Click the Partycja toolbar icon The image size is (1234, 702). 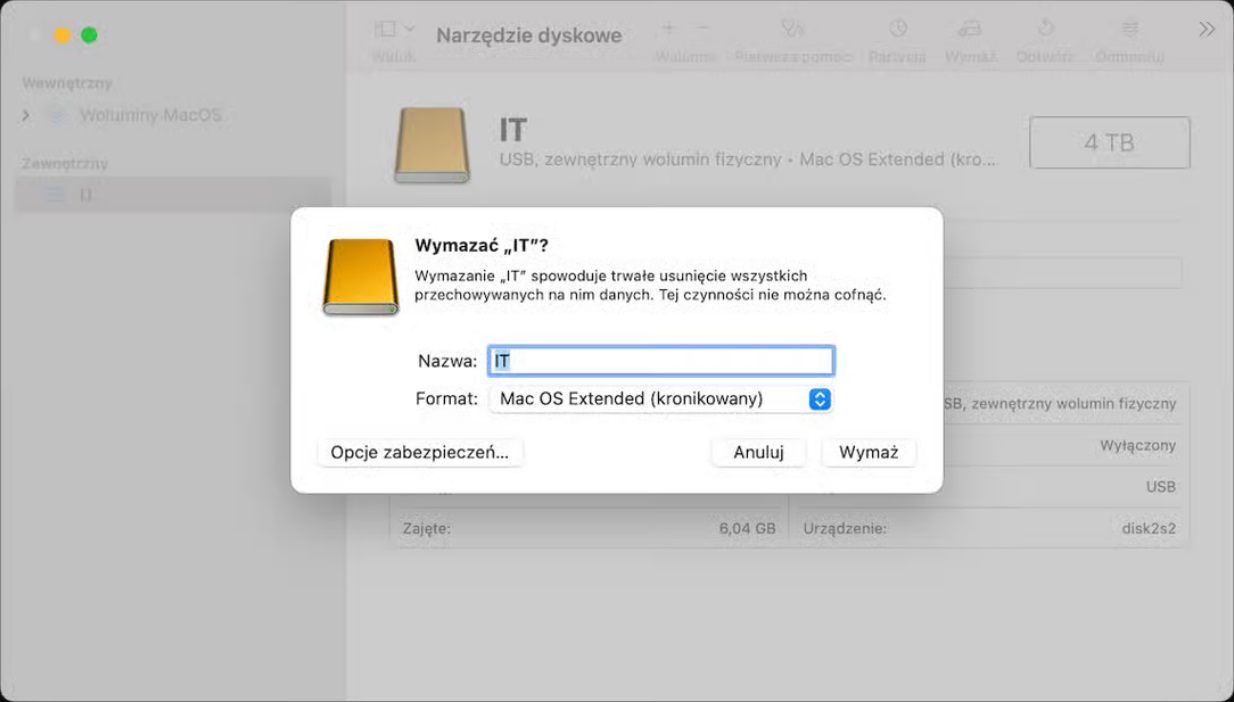897,29
